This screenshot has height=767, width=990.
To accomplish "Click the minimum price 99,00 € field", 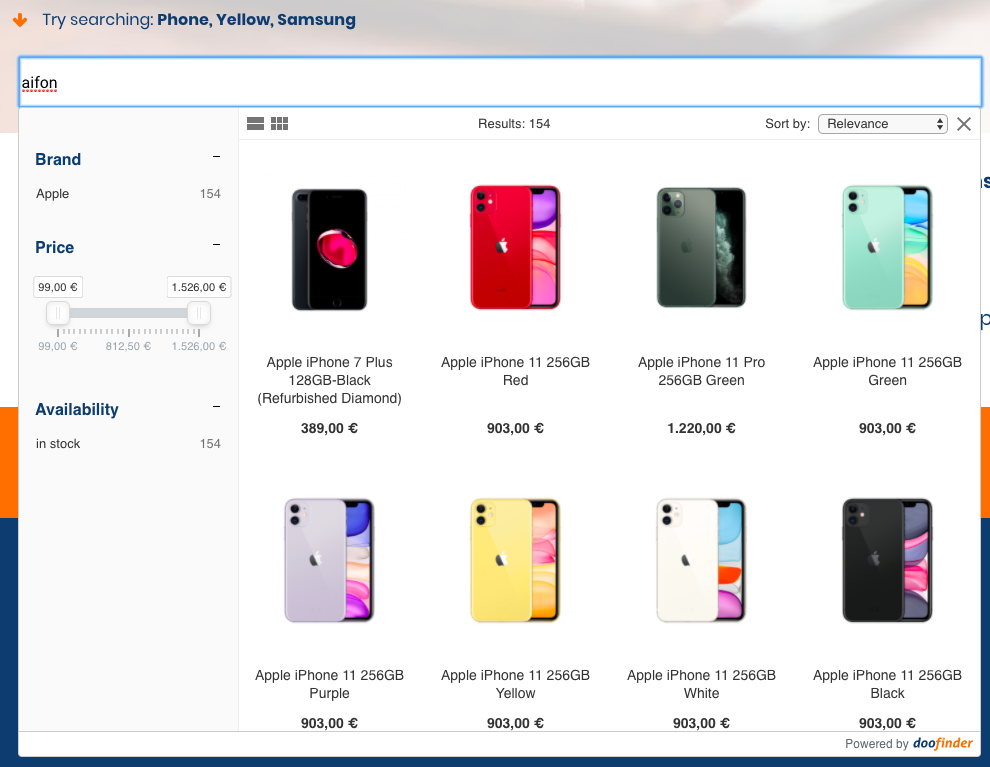I will pyautogui.click(x=58, y=287).
